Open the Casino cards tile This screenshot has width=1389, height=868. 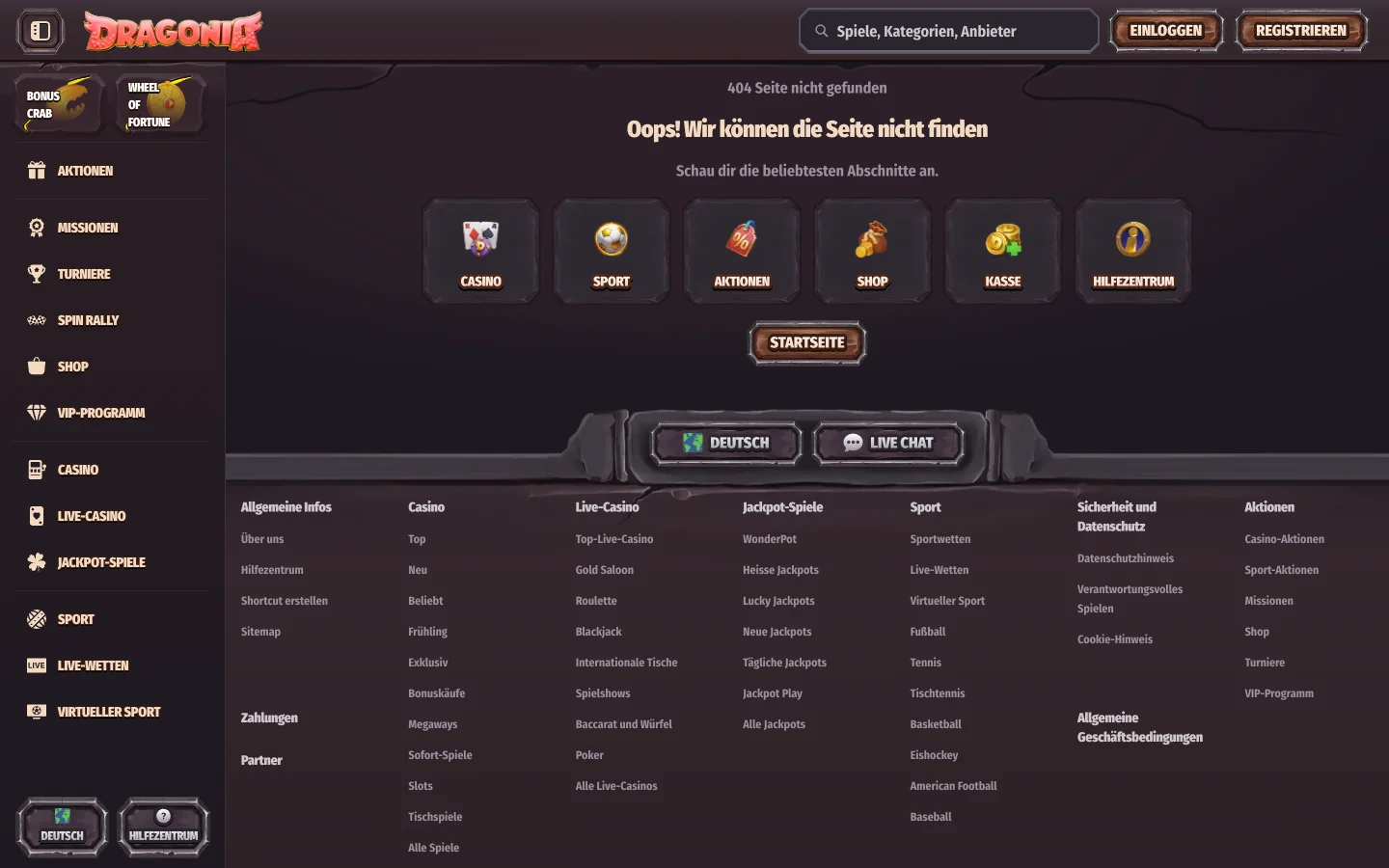pyautogui.click(x=481, y=252)
